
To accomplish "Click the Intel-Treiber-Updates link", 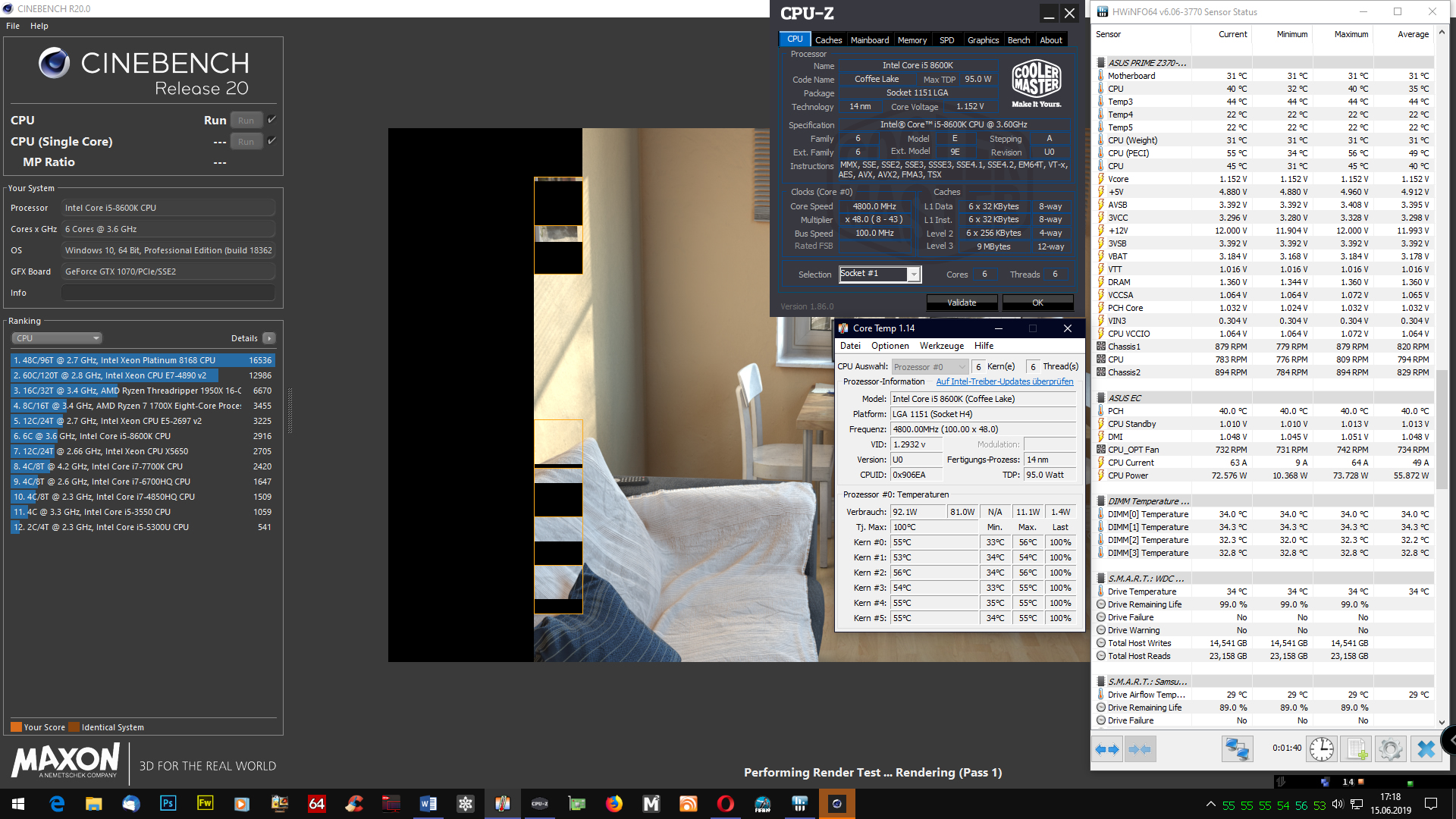I will (1004, 382).
